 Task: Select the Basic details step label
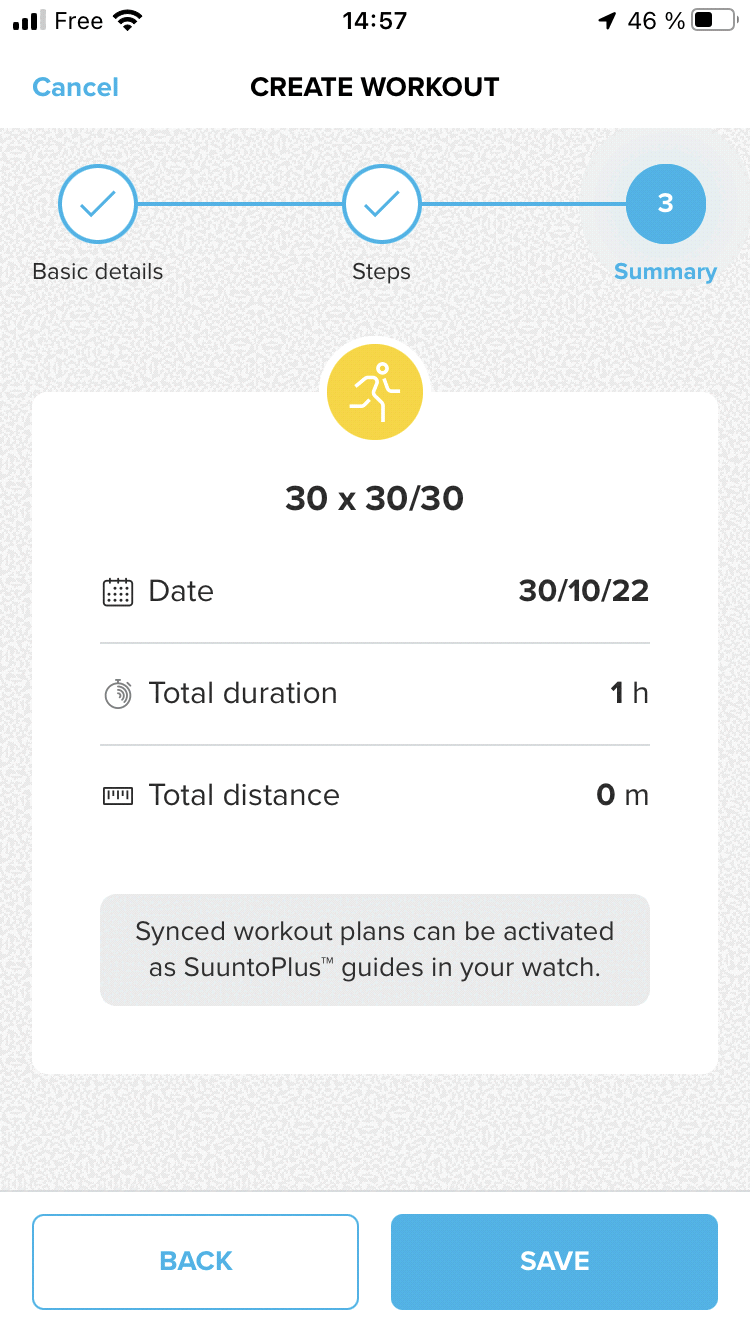98,272
